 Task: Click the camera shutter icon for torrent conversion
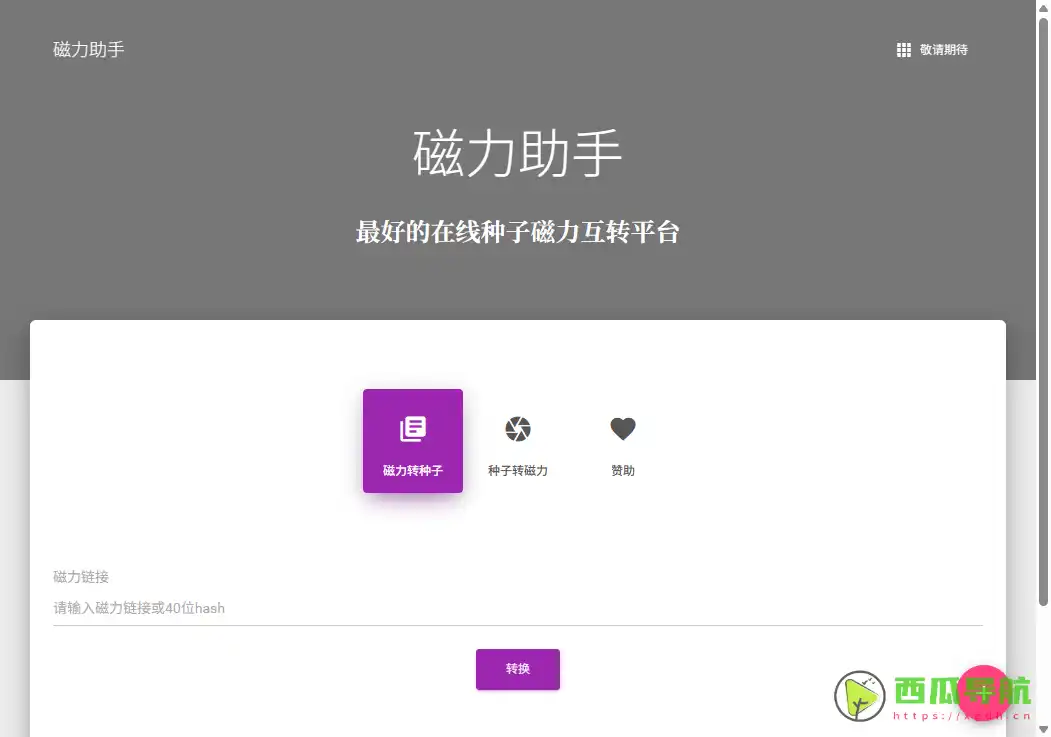tap(517, 428)
